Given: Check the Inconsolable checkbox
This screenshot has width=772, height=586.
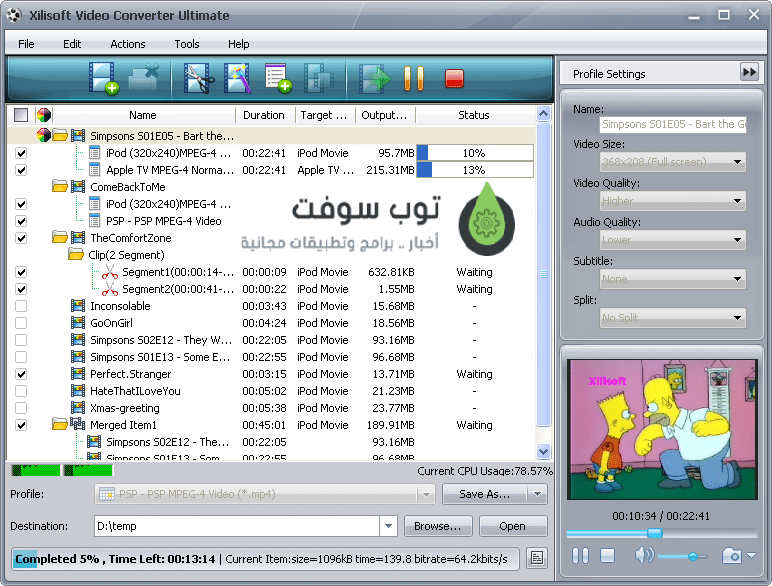Looking at the screenshot, I should pyautogui.click(x=21, y=306).
